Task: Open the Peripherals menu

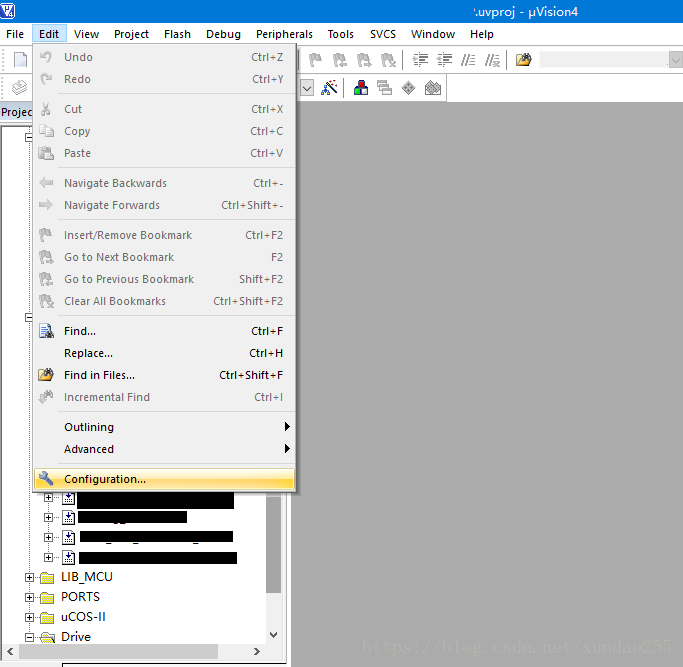Action: click(284, 34)
